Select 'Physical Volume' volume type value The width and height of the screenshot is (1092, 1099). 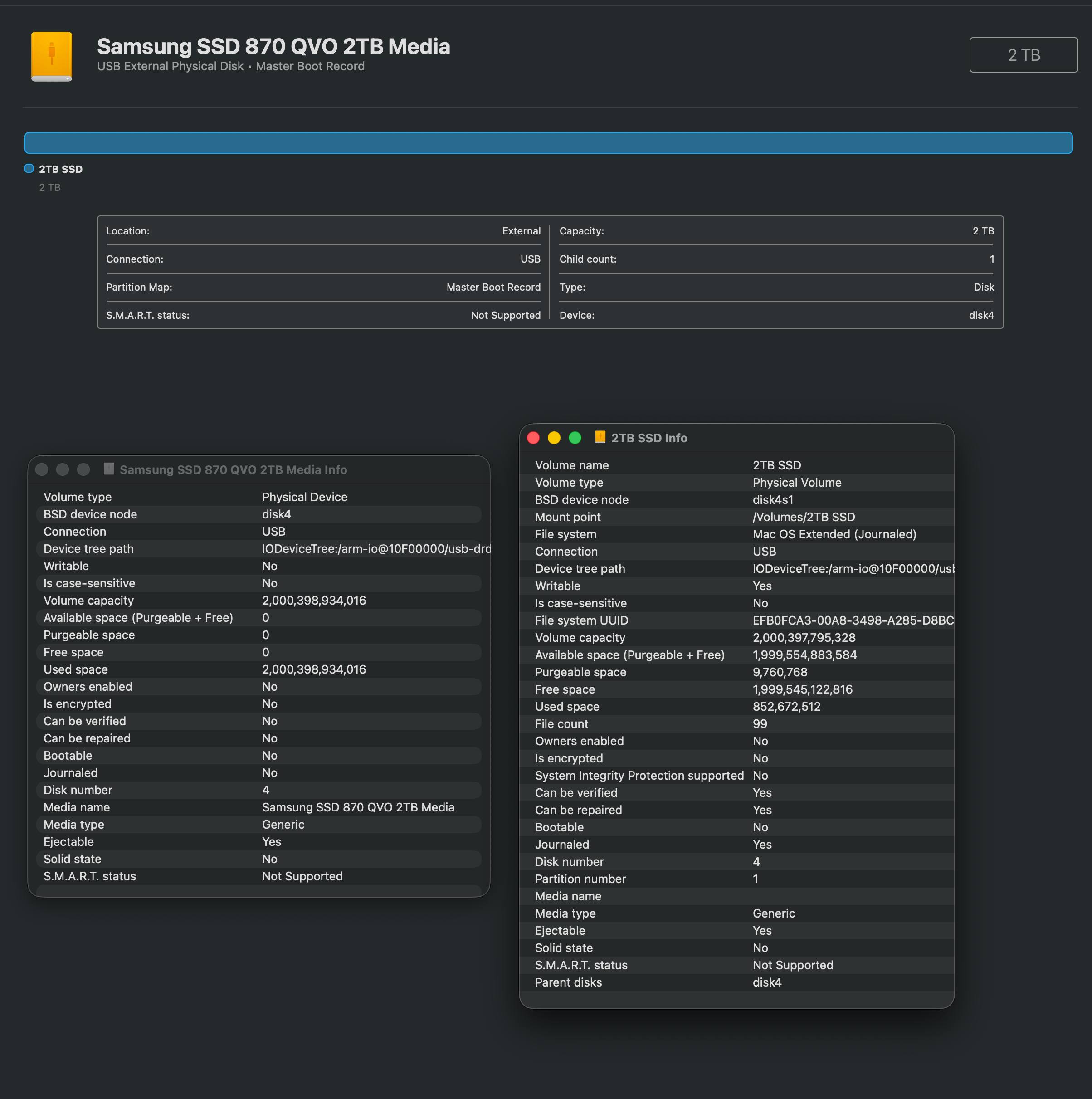click(797, 483)
